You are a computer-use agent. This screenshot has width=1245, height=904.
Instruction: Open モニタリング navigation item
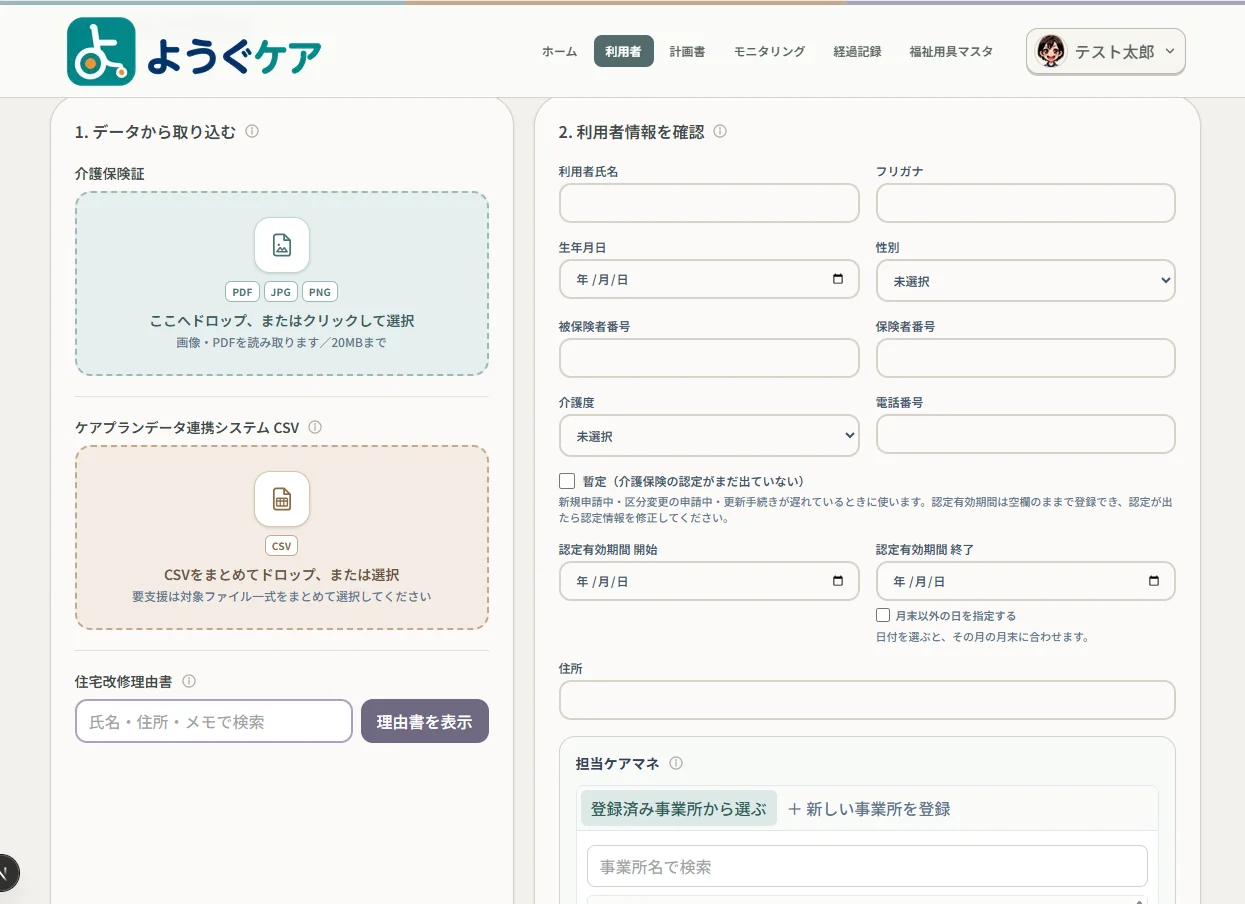769,51
